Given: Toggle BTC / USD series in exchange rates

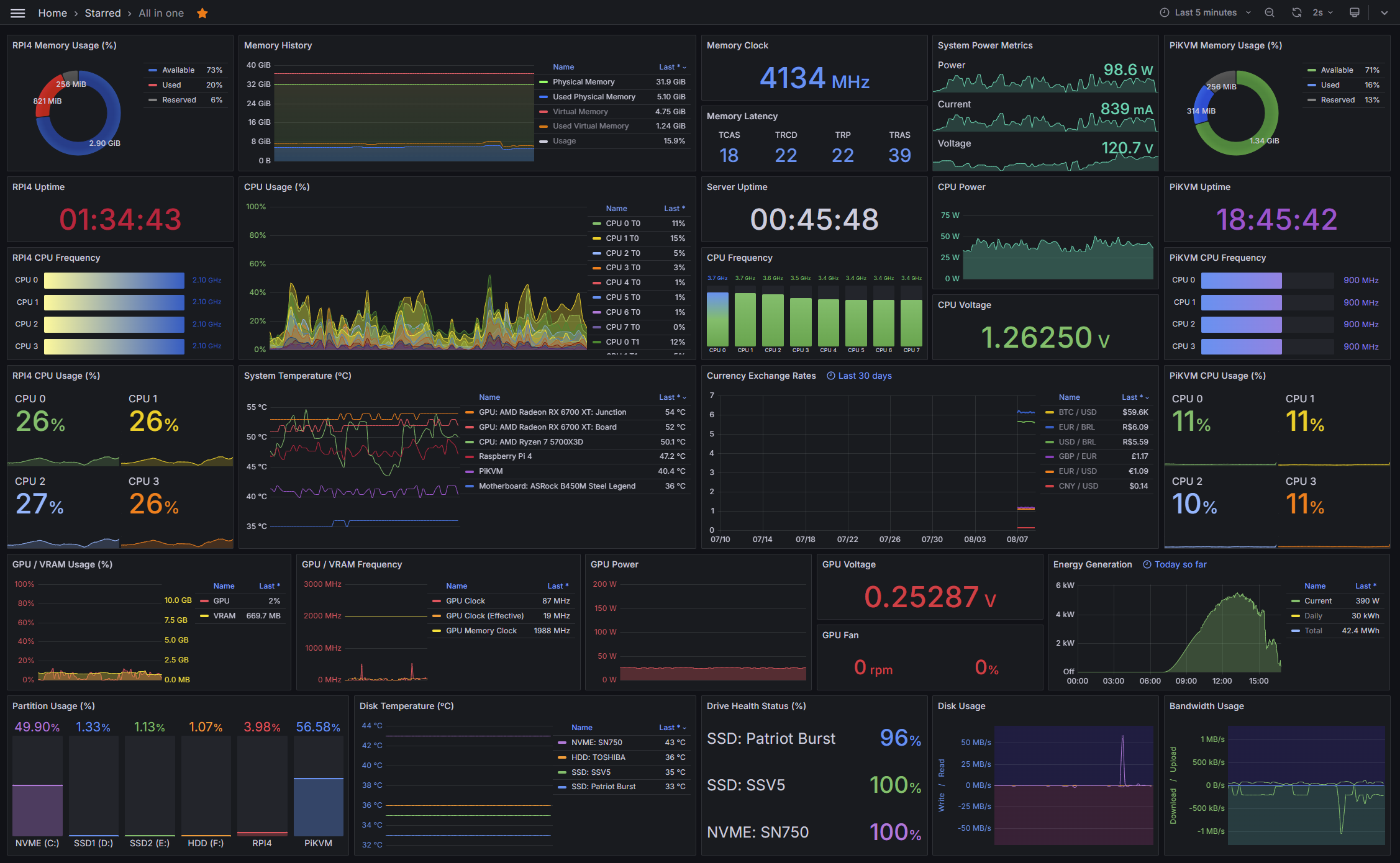Looking at the screenshot, I should (x=1077, y=412).
